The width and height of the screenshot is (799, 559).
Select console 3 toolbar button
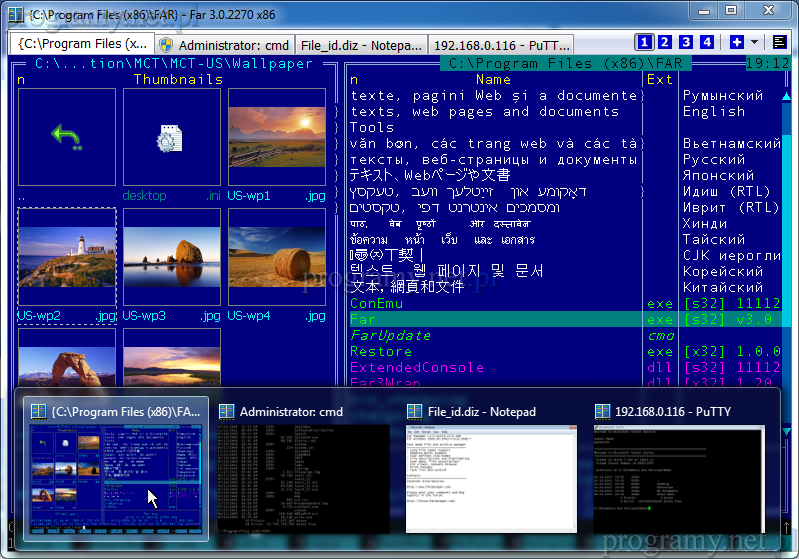pos(686,42)
